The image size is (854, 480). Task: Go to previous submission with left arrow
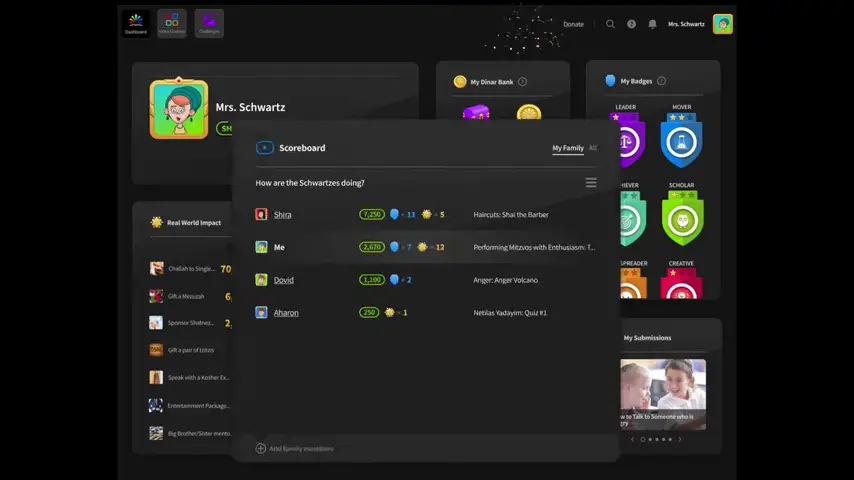(x=632, y=439)
